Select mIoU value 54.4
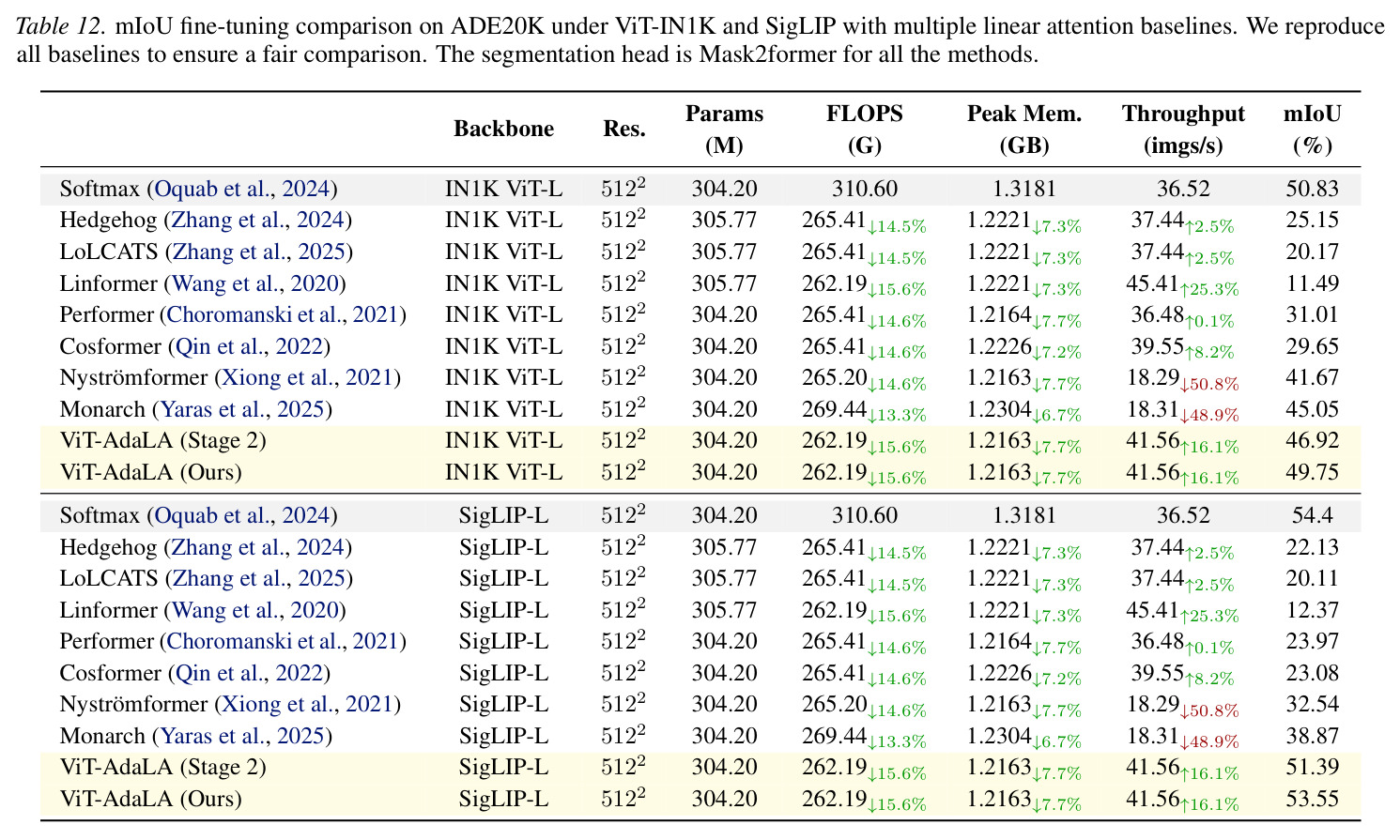The width and height of the screenshot is (1400, 840). click(x=1313, y=515)
